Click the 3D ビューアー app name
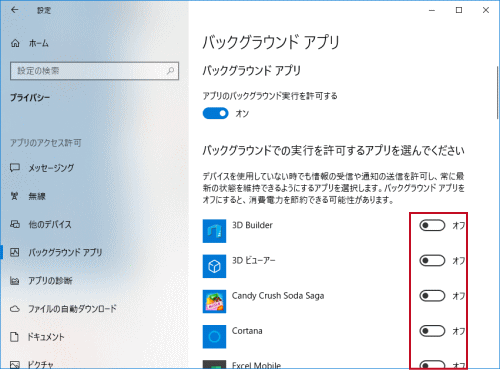 point(254,260)
